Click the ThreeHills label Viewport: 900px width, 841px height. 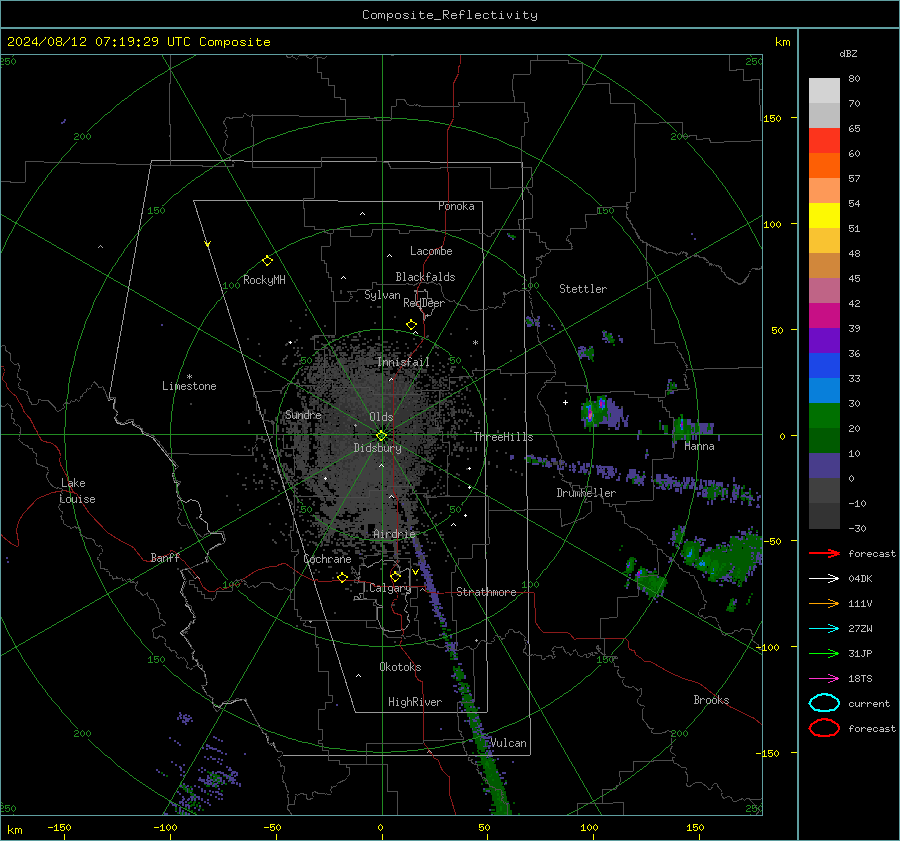point(503,437)
